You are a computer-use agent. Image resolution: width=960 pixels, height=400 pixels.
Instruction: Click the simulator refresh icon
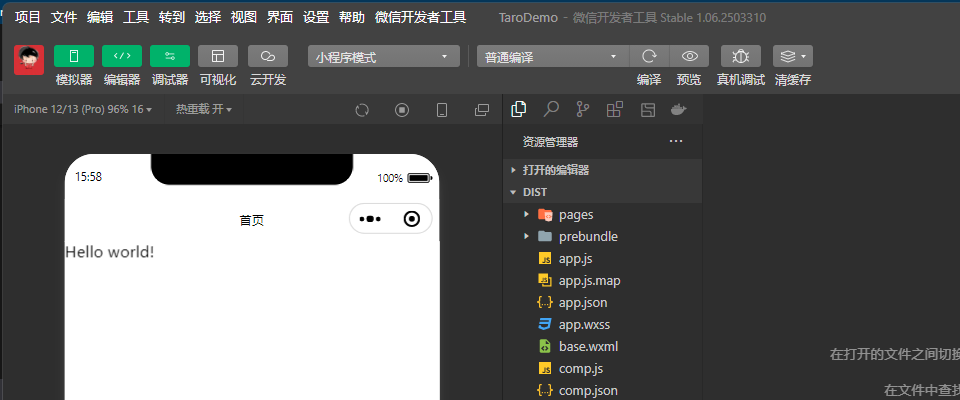coord(362,110)
